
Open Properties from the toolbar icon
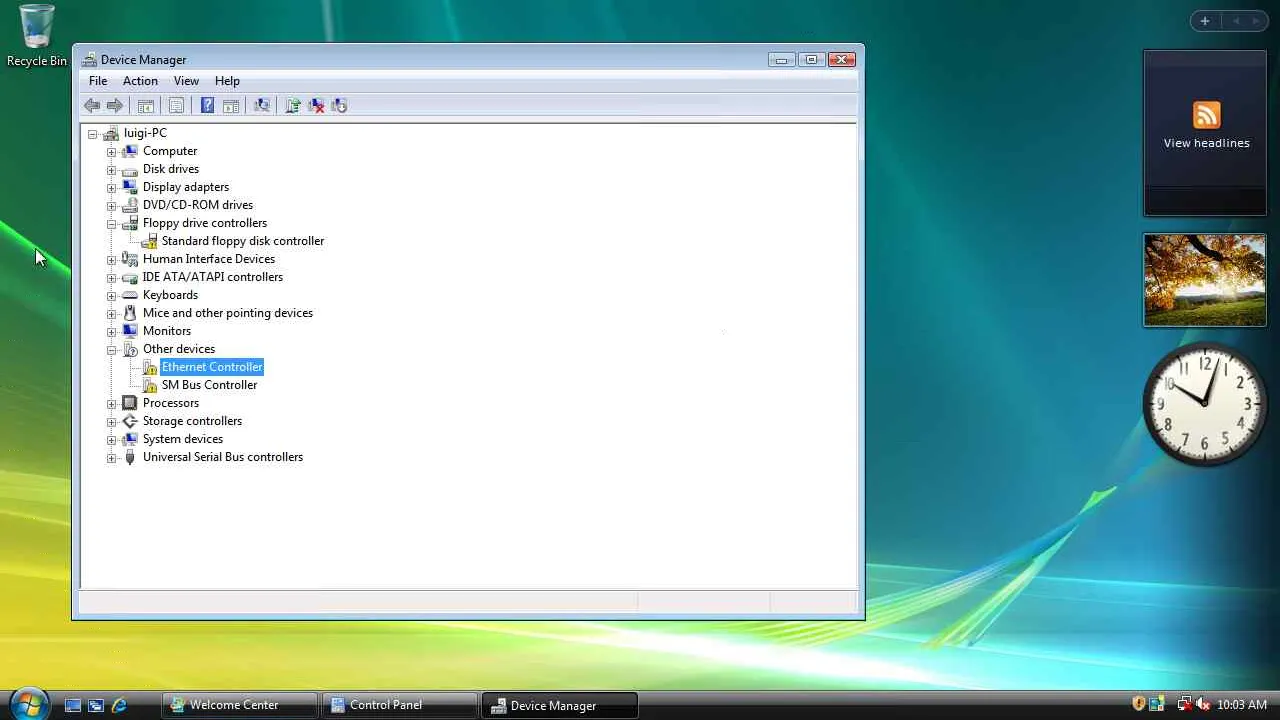[x=176, y=106]
